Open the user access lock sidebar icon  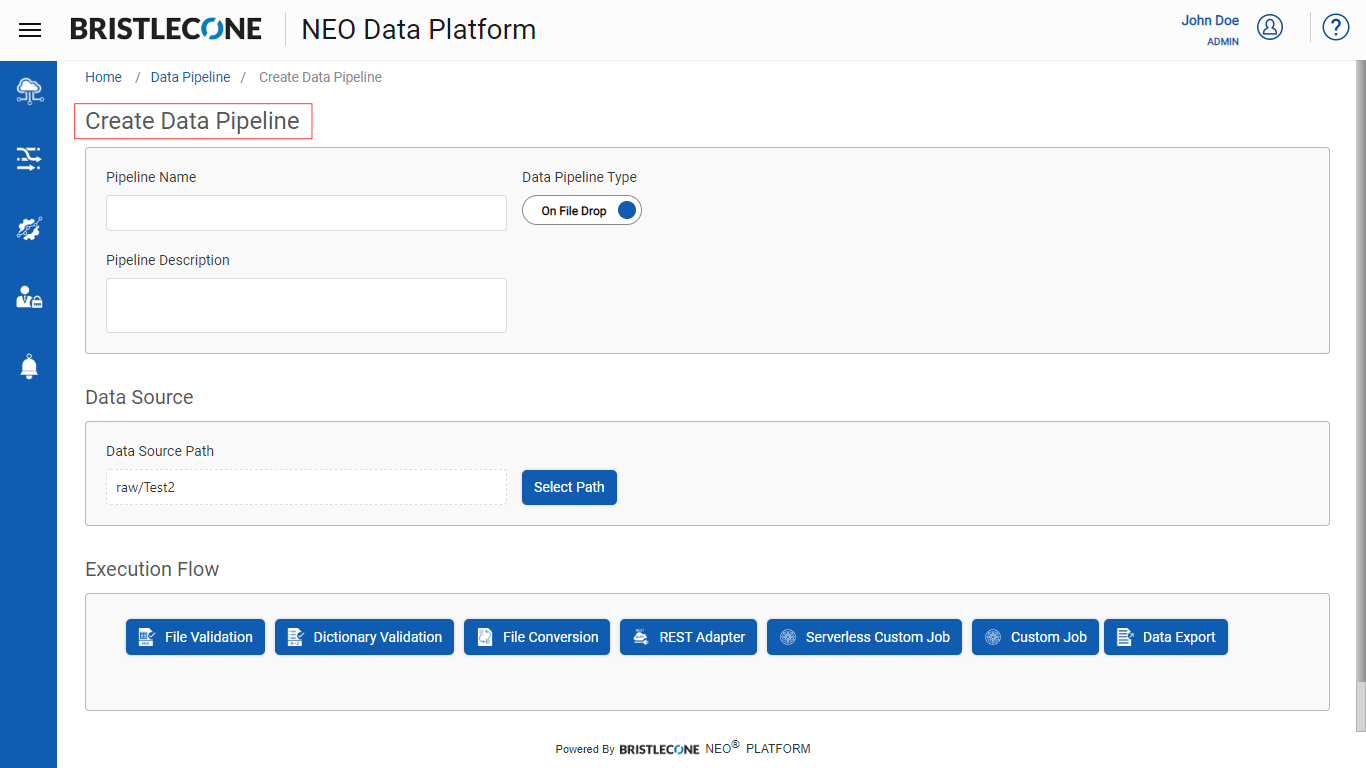coord(29,297)
